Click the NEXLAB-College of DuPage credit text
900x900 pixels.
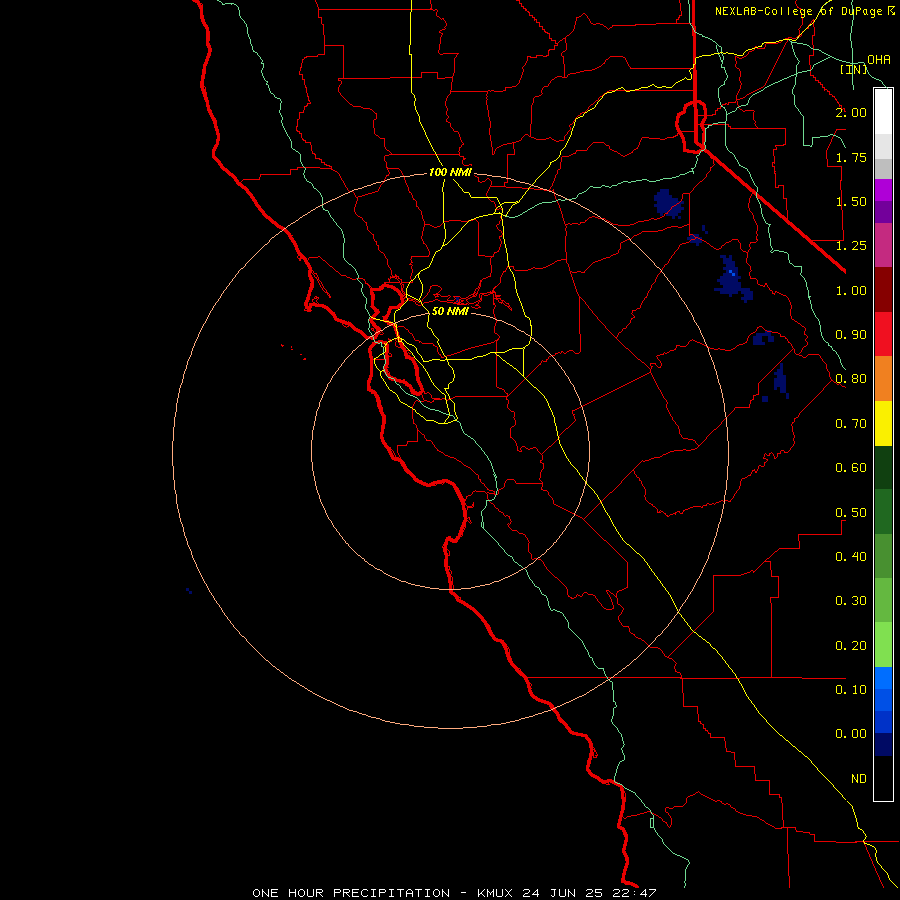point(804,11)
